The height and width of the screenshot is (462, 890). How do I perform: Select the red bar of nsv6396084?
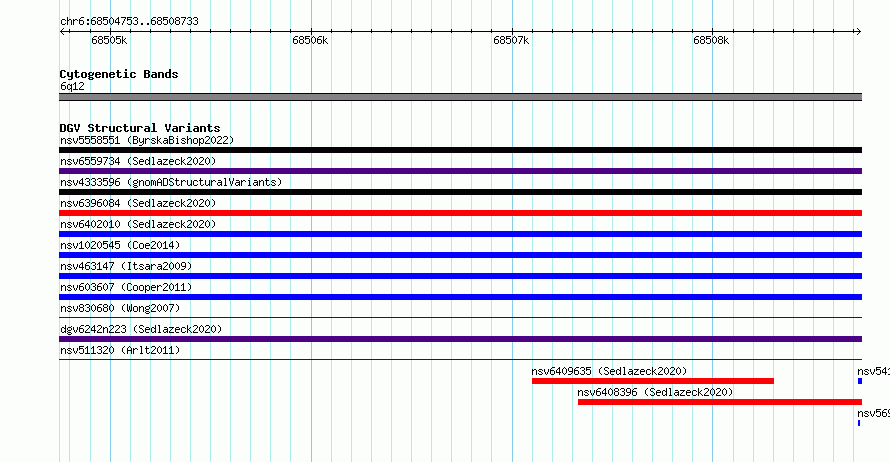(x=460, y=213)
